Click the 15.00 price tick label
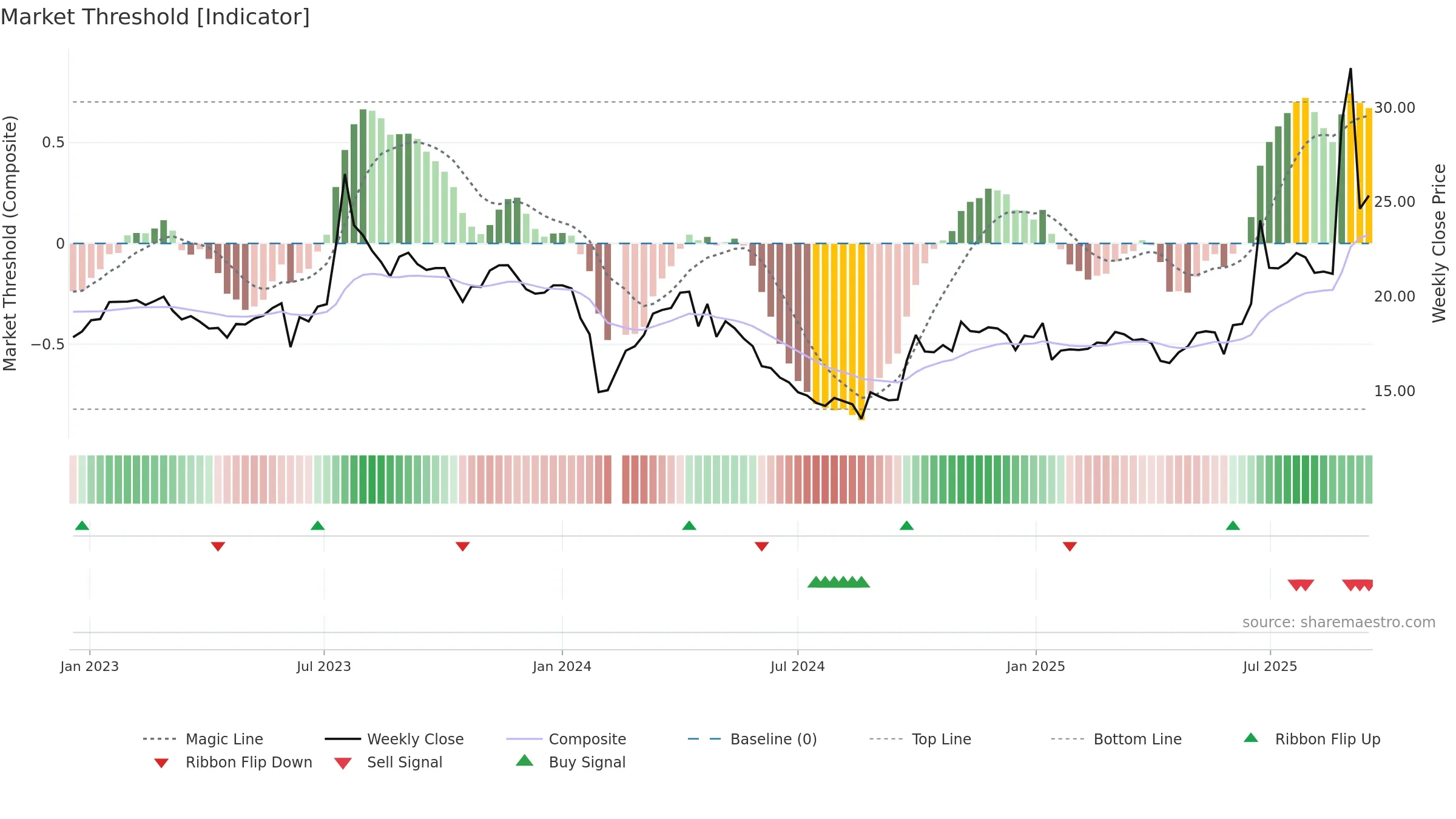 pyautogui.click(x=1395, y=391)
